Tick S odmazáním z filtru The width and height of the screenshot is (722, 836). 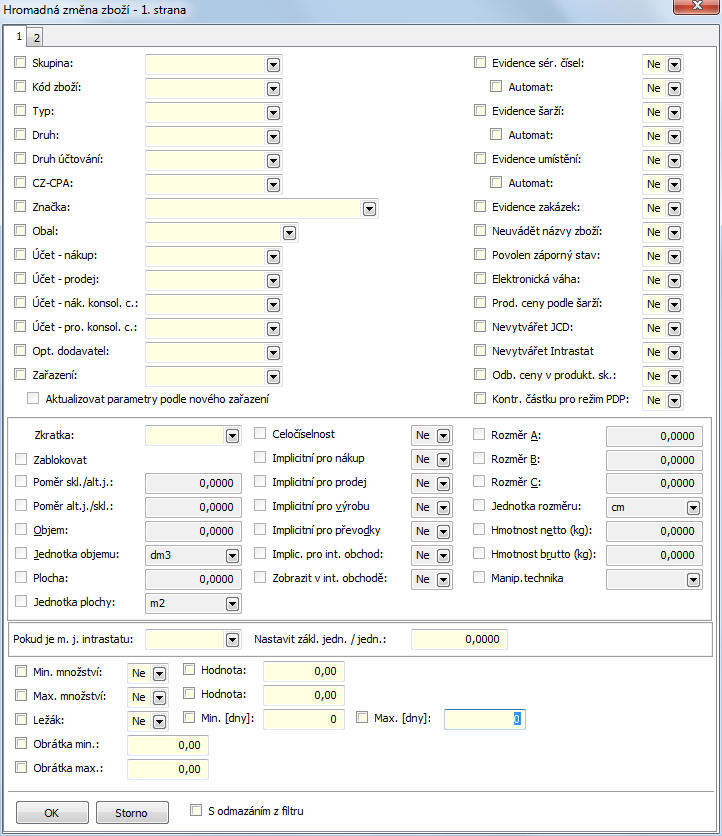pyautogui.click(x=196, y=810)
